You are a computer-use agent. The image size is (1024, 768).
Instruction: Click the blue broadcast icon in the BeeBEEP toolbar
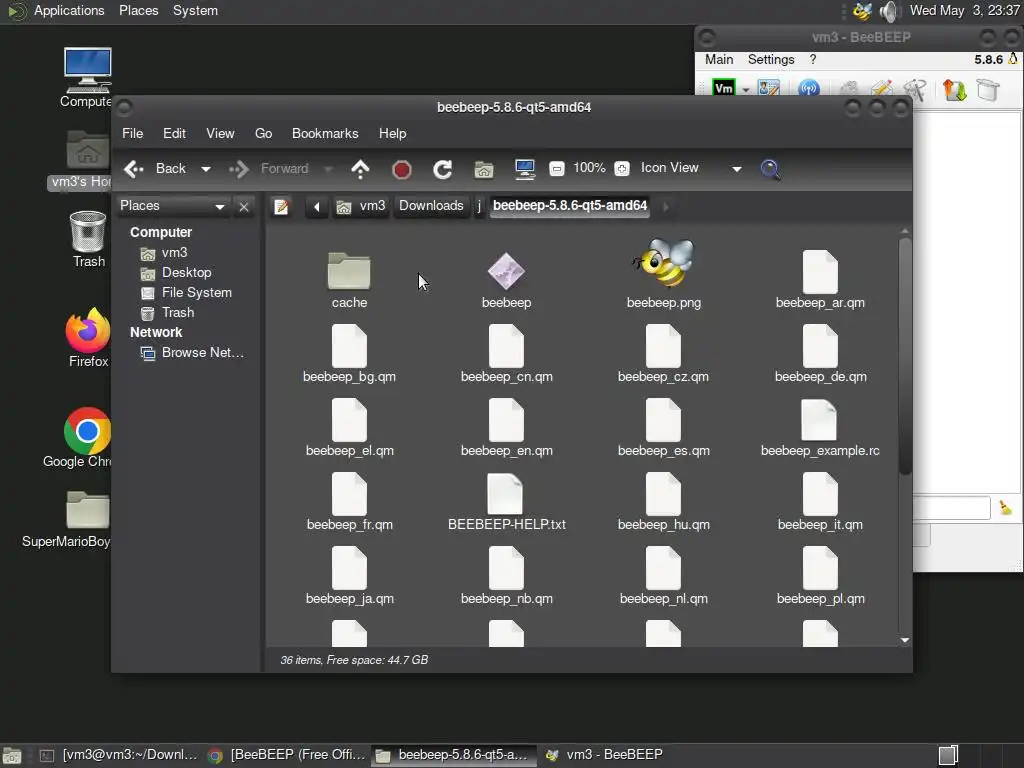click(809, 88)
